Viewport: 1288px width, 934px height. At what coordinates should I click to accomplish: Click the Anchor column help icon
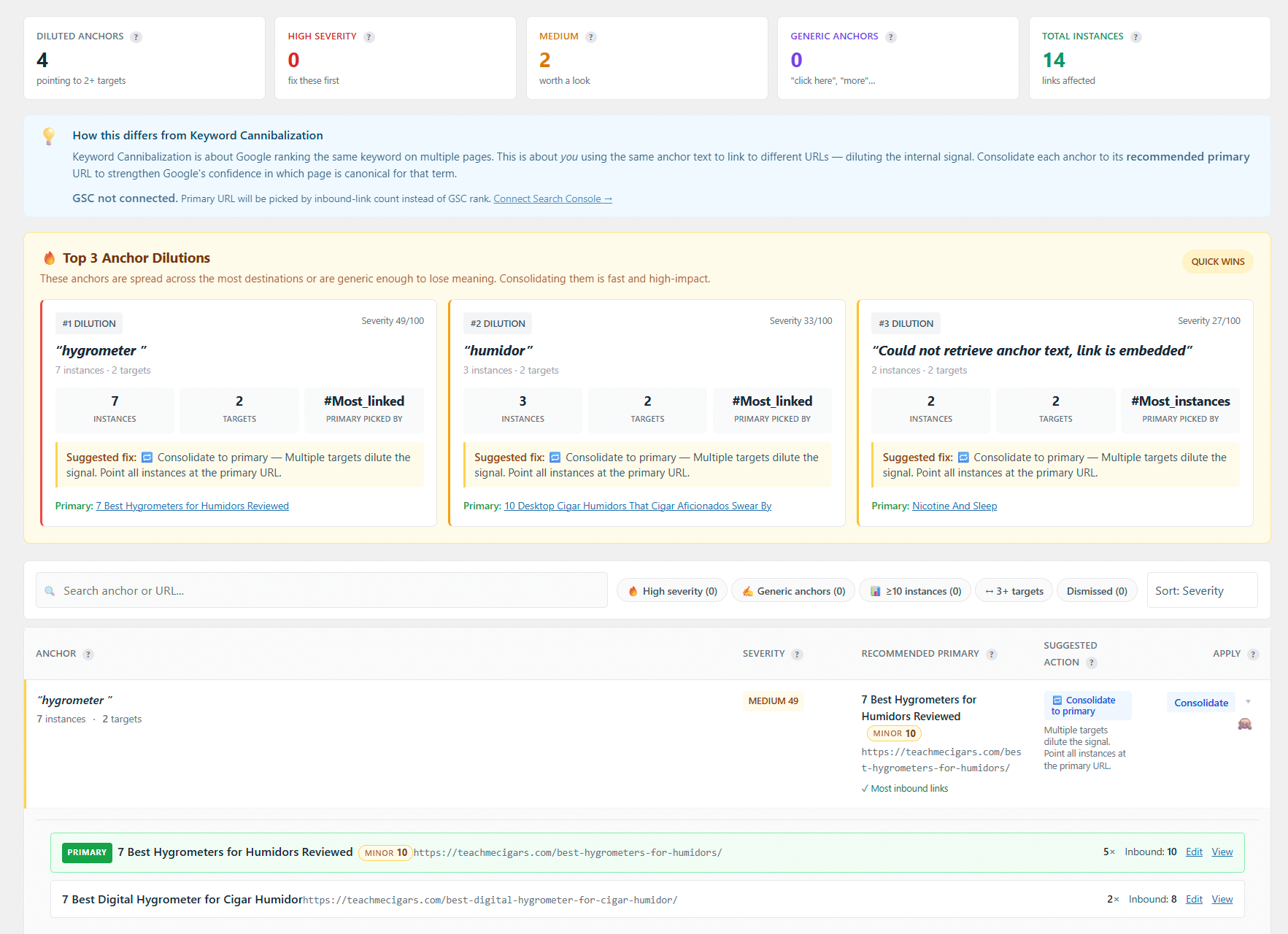point(88,655)
